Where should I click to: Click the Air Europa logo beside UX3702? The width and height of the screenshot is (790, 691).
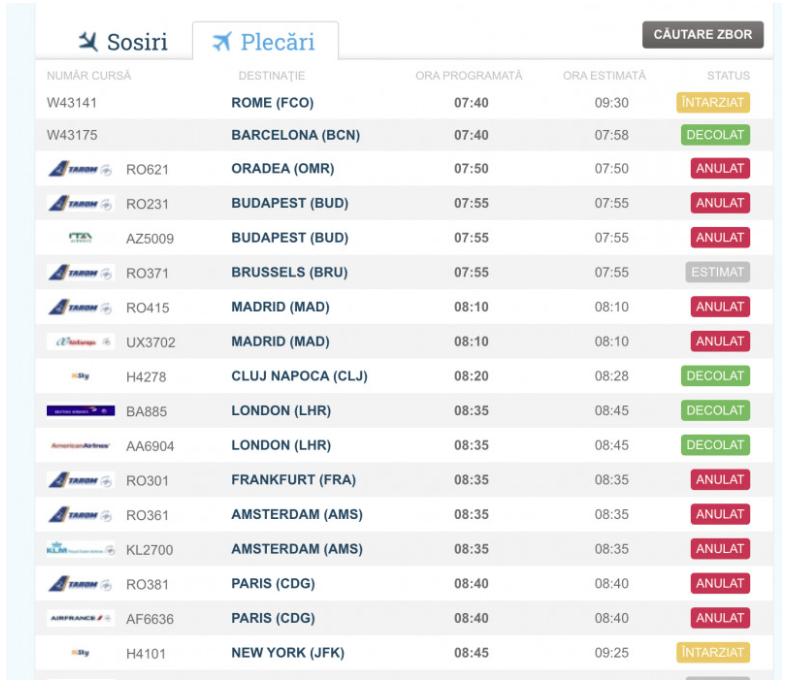click(80, 342)
